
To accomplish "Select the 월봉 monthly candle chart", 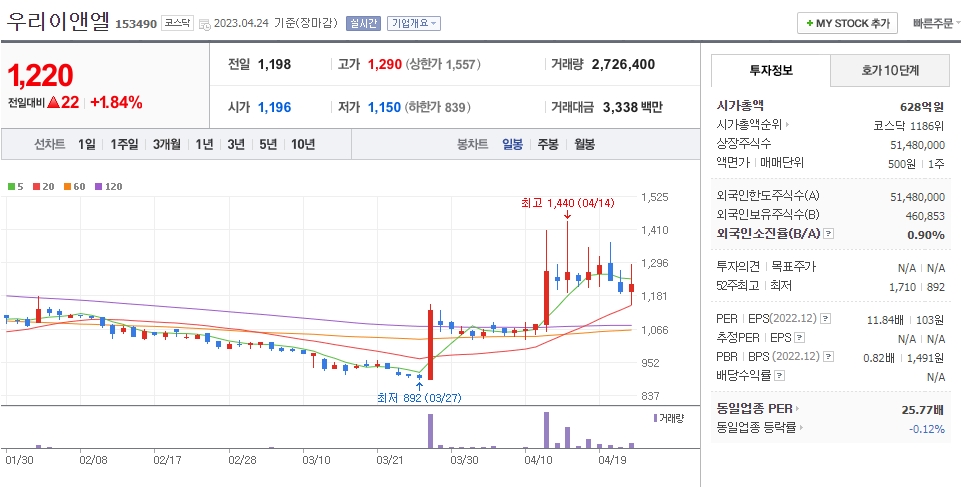I will pos(585,145).
